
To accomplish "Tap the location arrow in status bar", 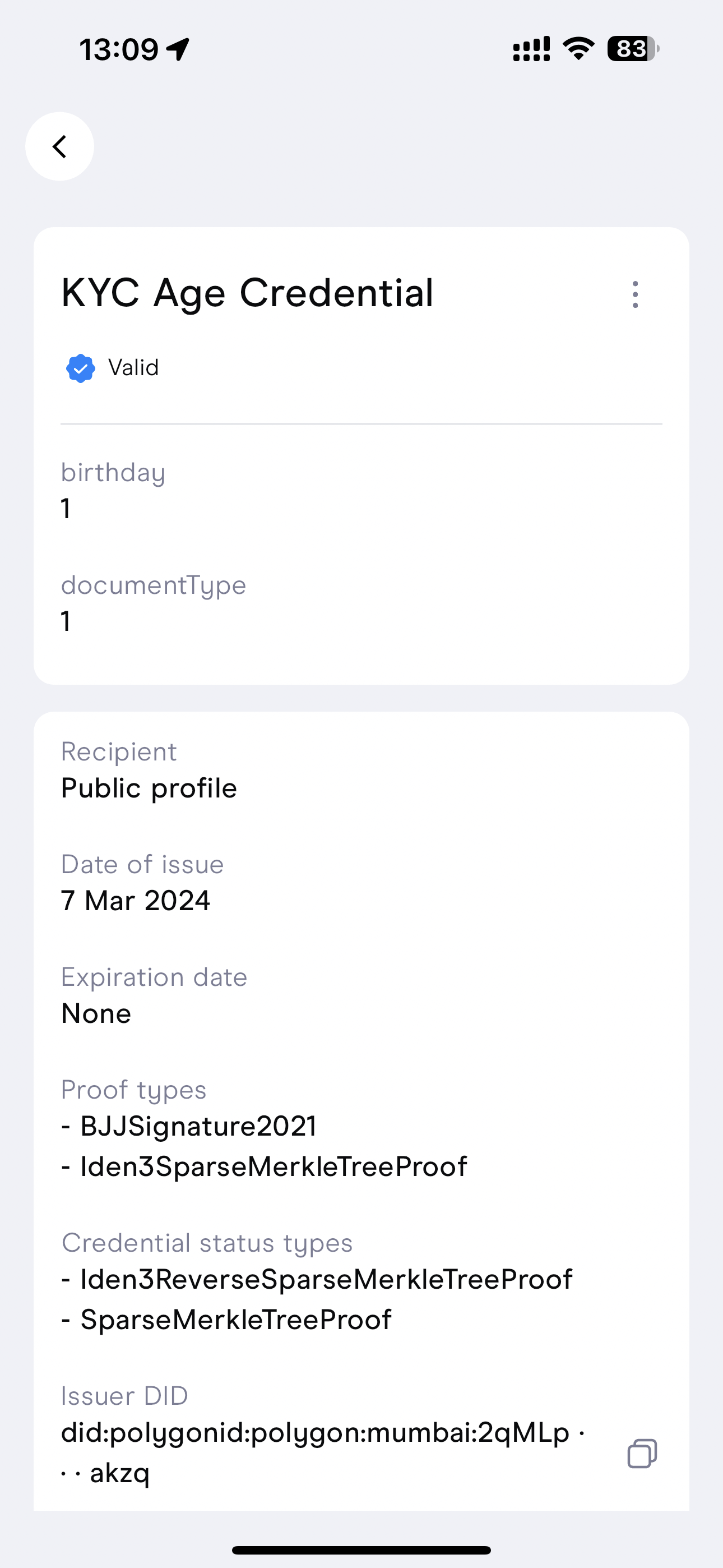I will tap(178, 49).
